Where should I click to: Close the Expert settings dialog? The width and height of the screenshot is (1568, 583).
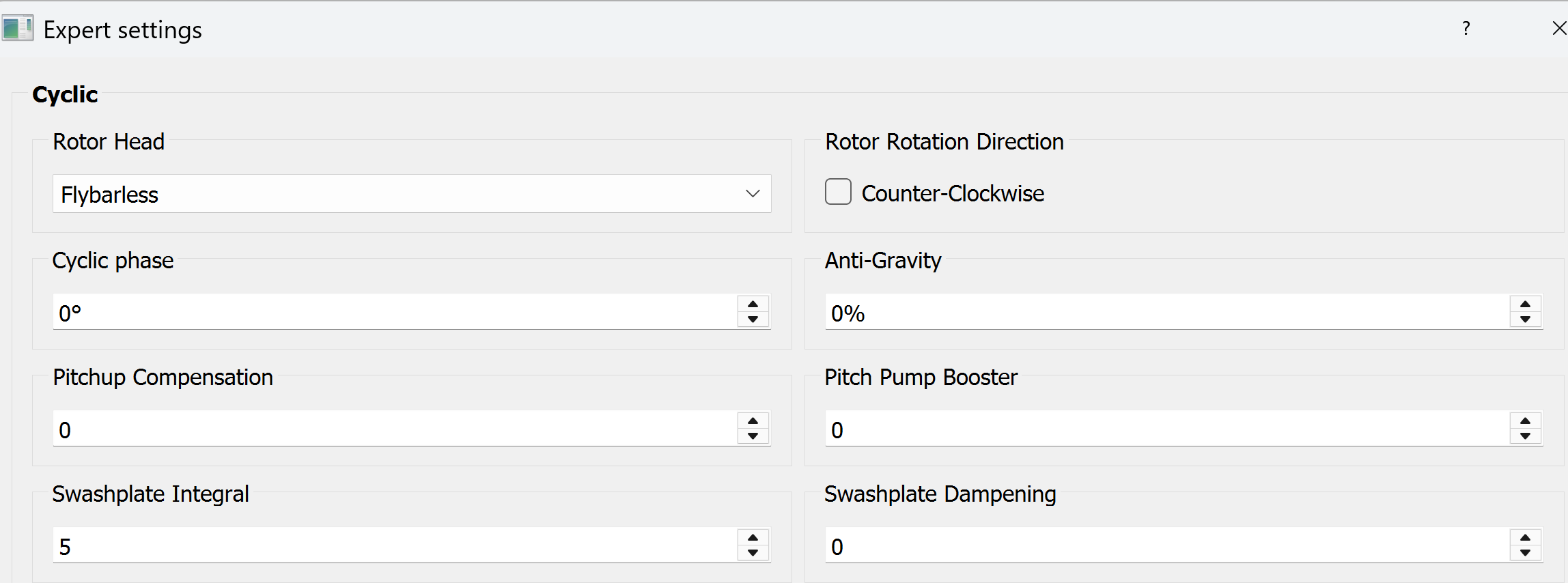(x=1559, y=29)
